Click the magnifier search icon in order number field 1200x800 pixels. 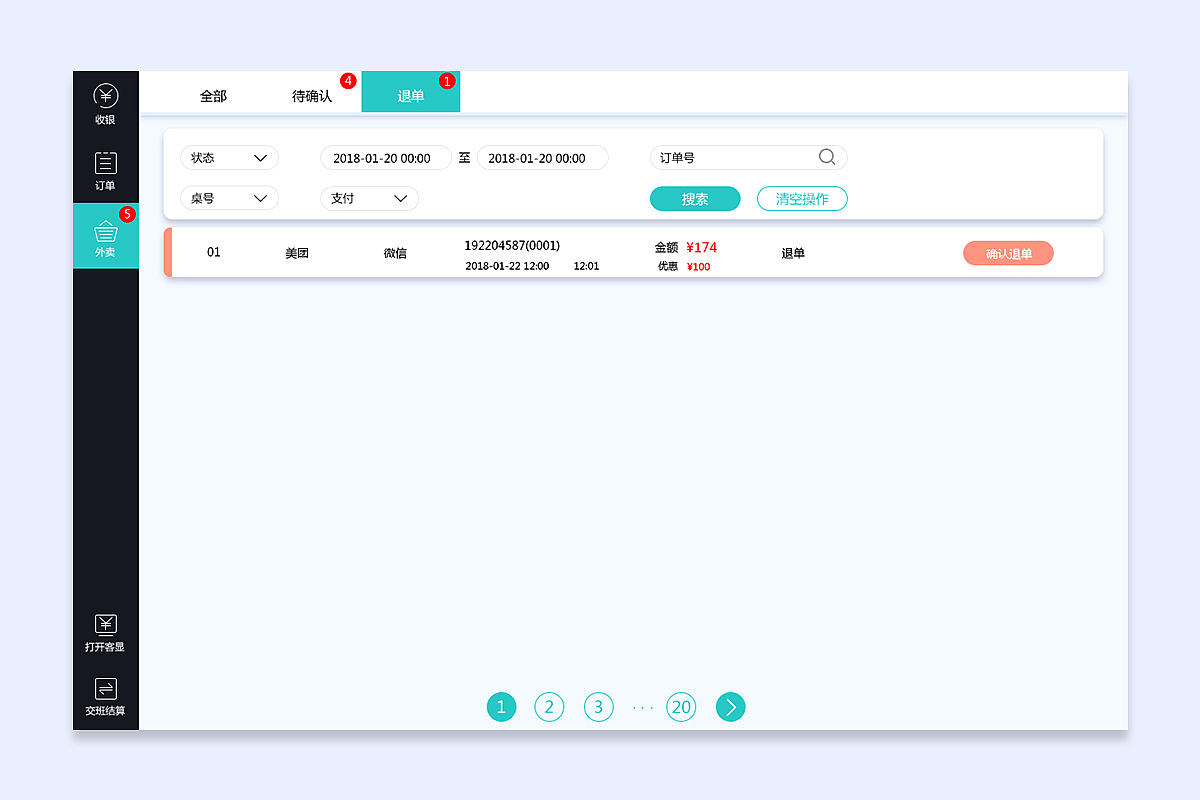[826, 157]
